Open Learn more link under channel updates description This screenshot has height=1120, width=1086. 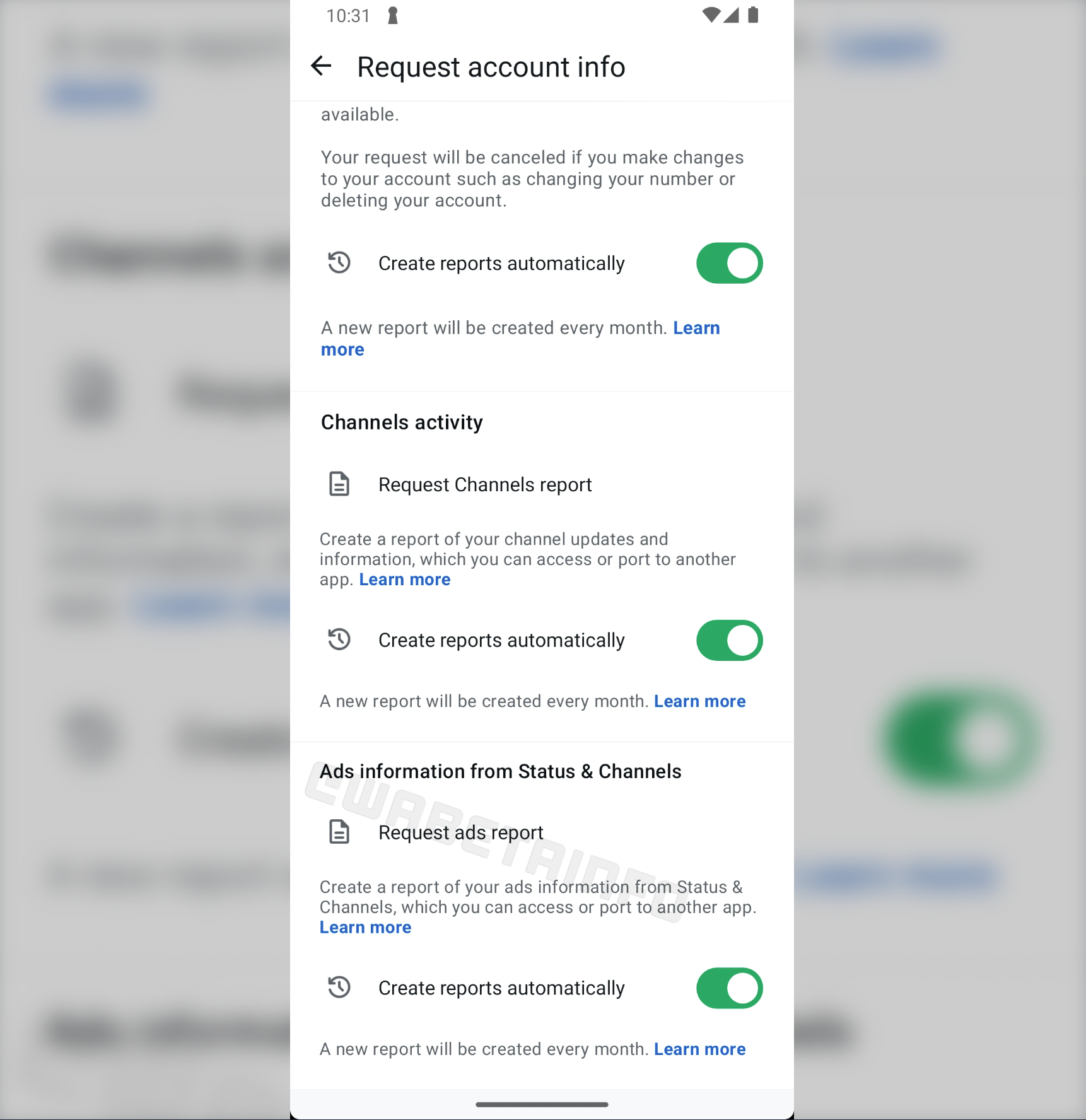405,580
